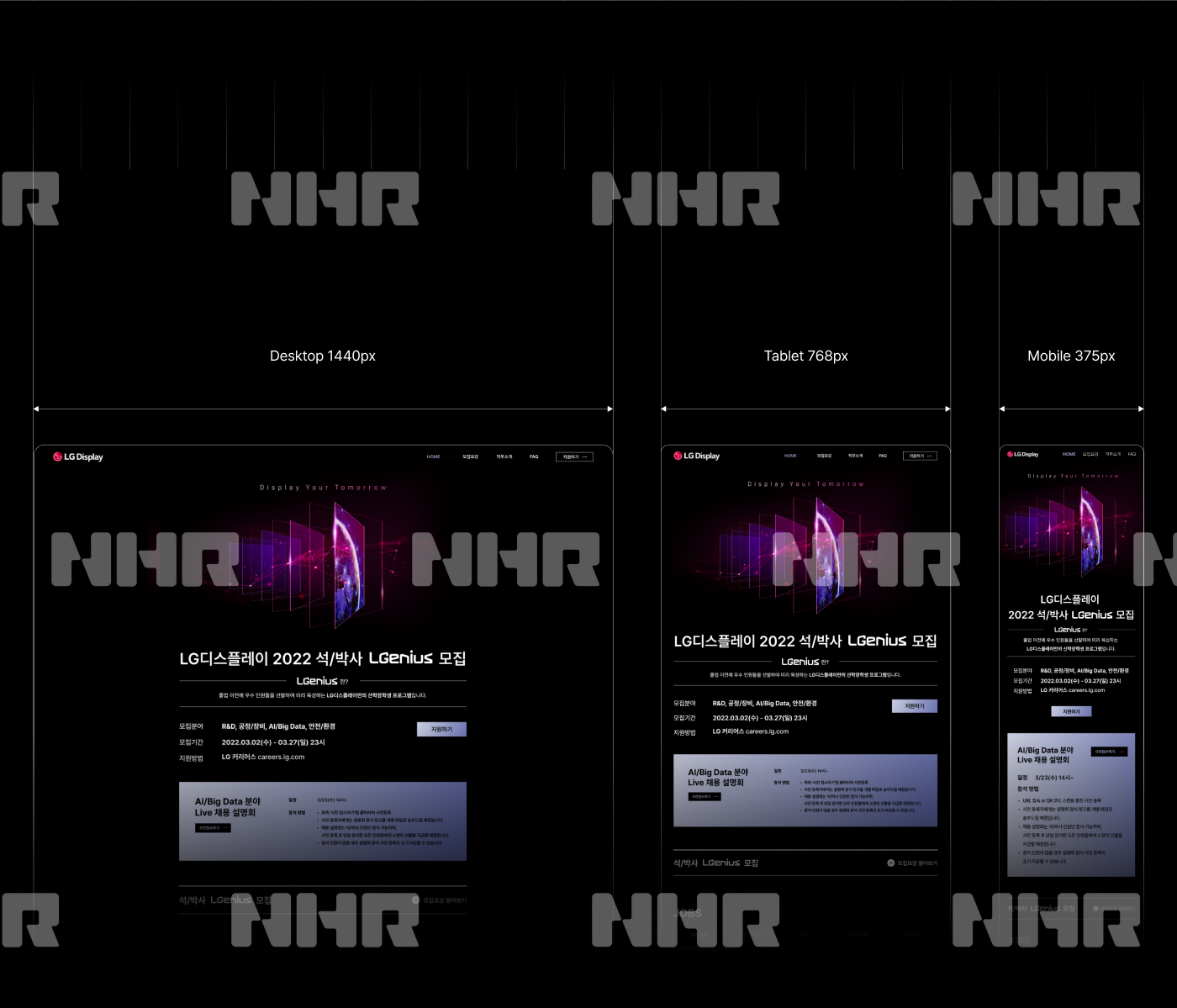Click 'LG 커리어스 careers.lg.com' in the desktop mockup
1177x1008 pixels.
(x=263, y=757)
